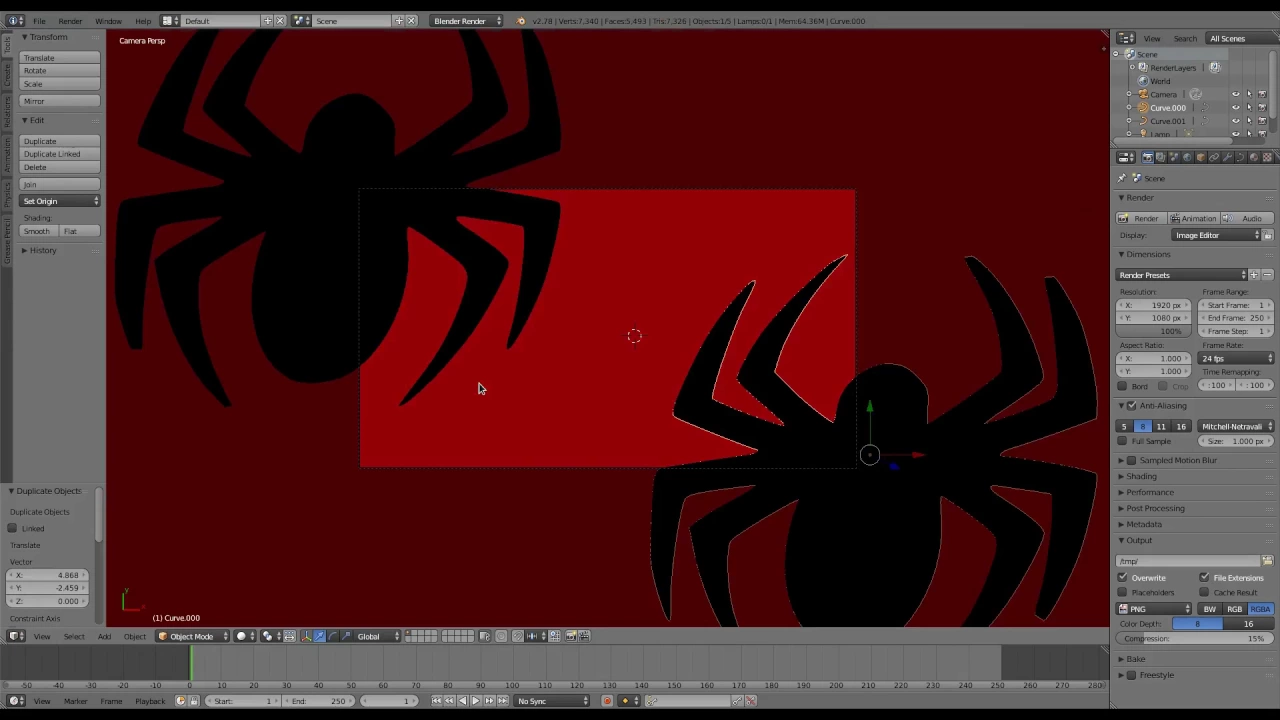Open the Add menu in 3D view header
Screen dimensions: 1280x720
point(104,637)
